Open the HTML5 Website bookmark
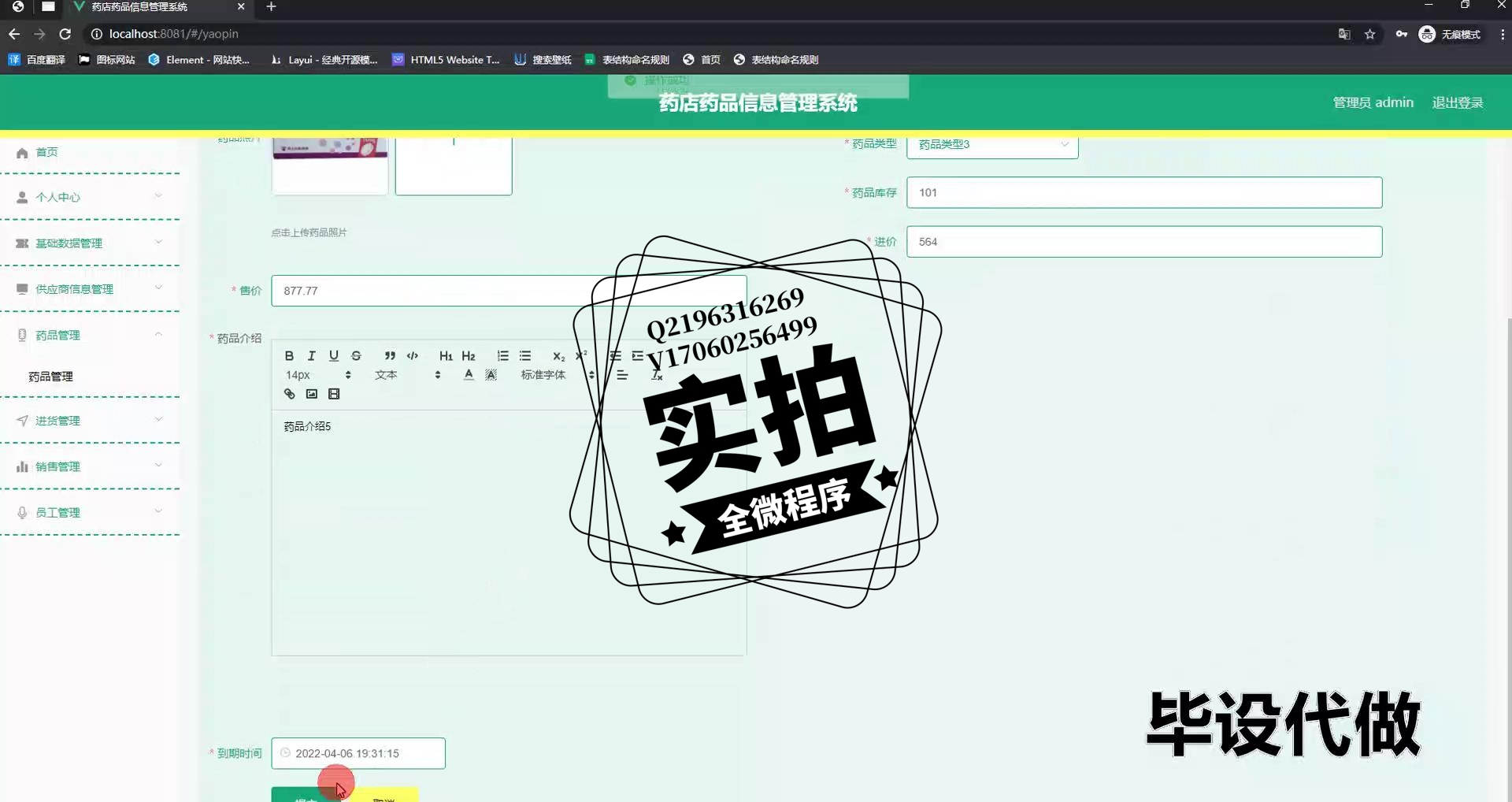 [x=446, y=60]
